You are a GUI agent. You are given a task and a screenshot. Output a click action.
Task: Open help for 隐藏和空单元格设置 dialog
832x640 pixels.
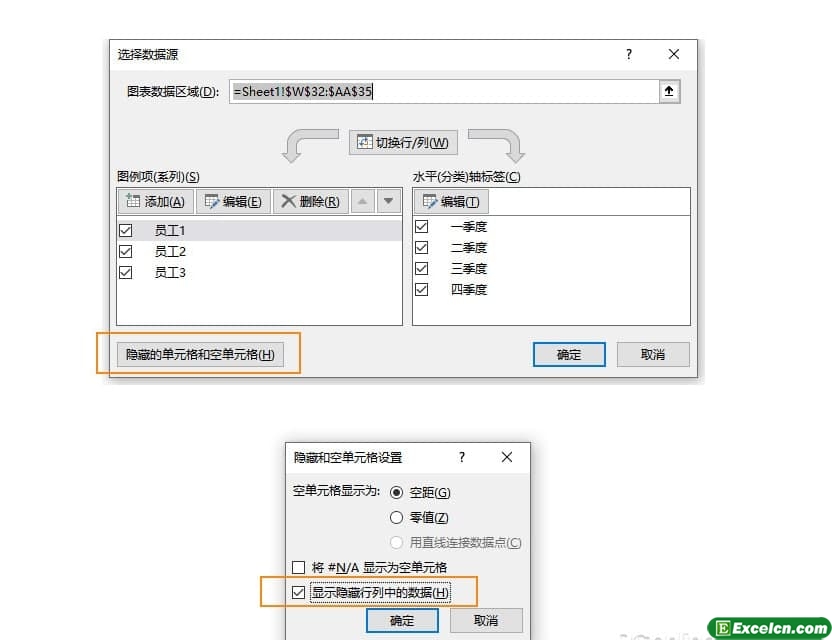coord(462,457)
